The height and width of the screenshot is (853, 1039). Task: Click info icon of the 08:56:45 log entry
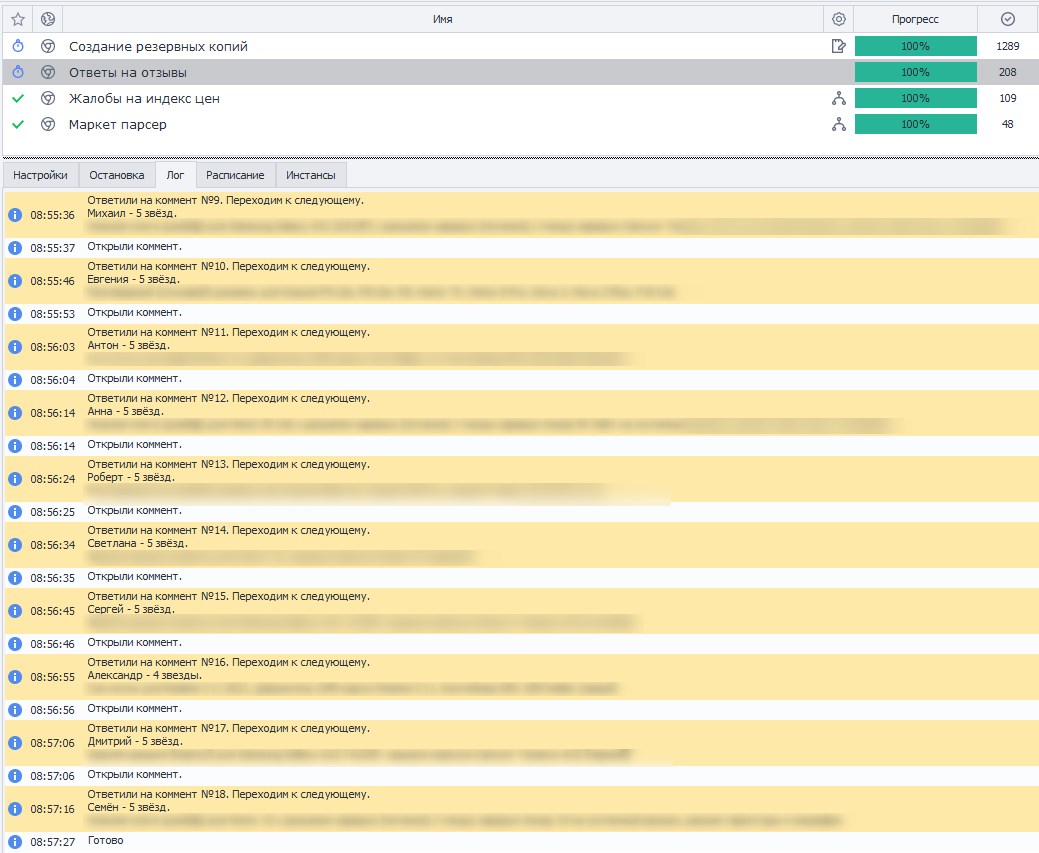tap(15, 610)
